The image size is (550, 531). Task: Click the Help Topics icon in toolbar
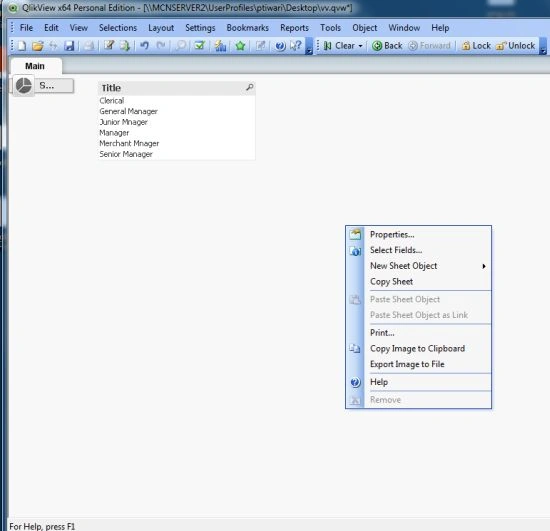click(x=280, y=46)
